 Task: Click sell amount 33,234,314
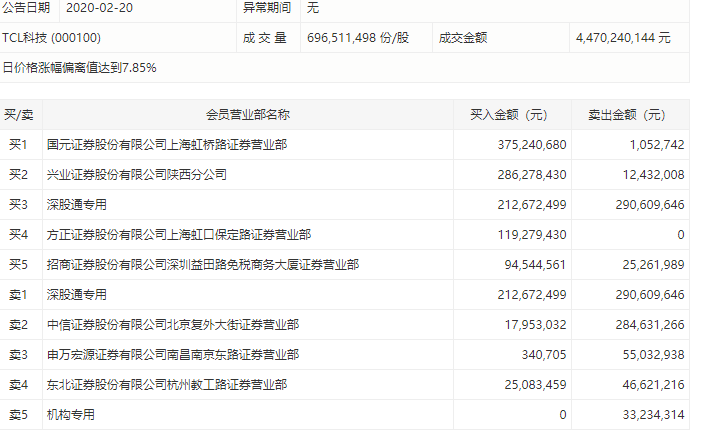[653, 415]
